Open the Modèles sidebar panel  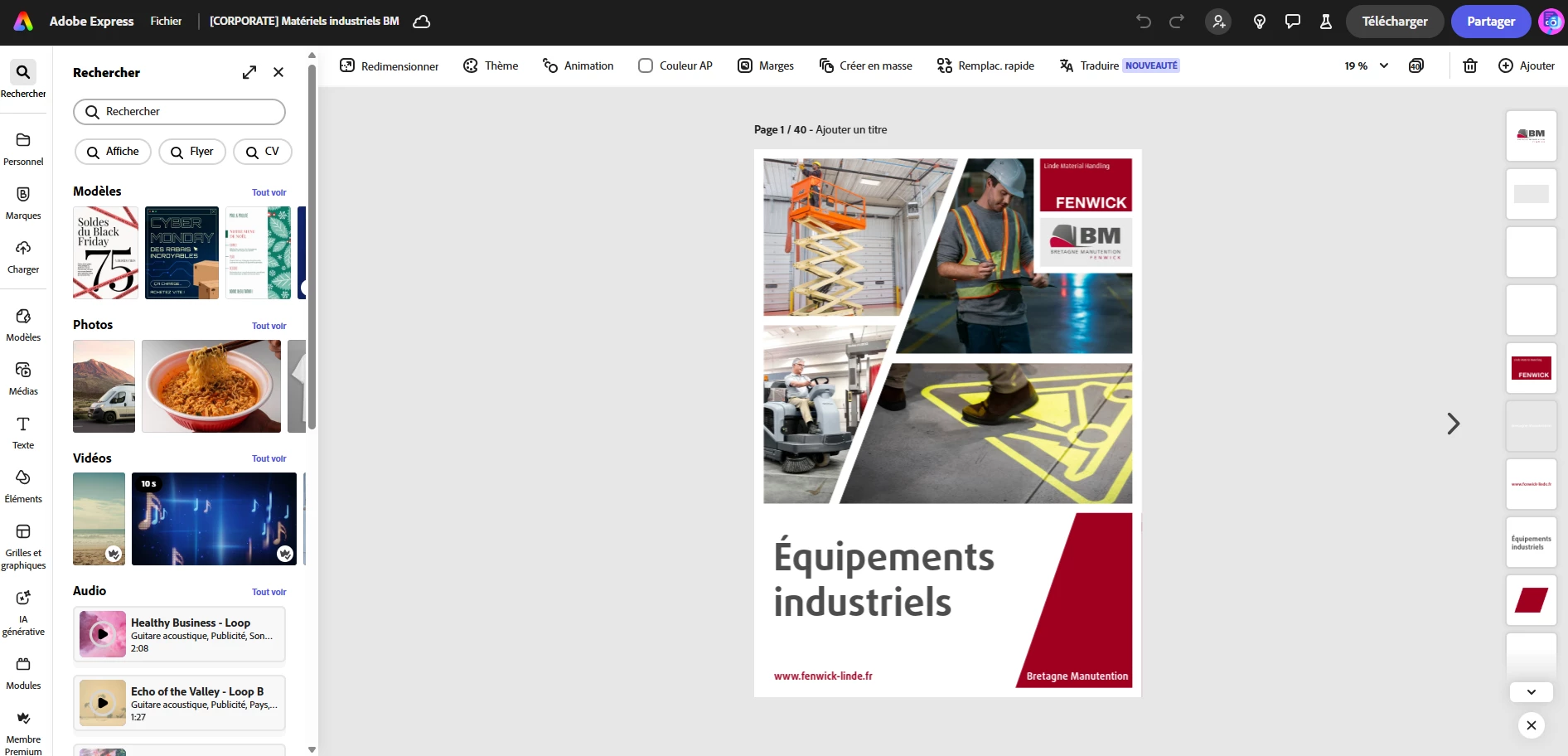coord(23,325)
